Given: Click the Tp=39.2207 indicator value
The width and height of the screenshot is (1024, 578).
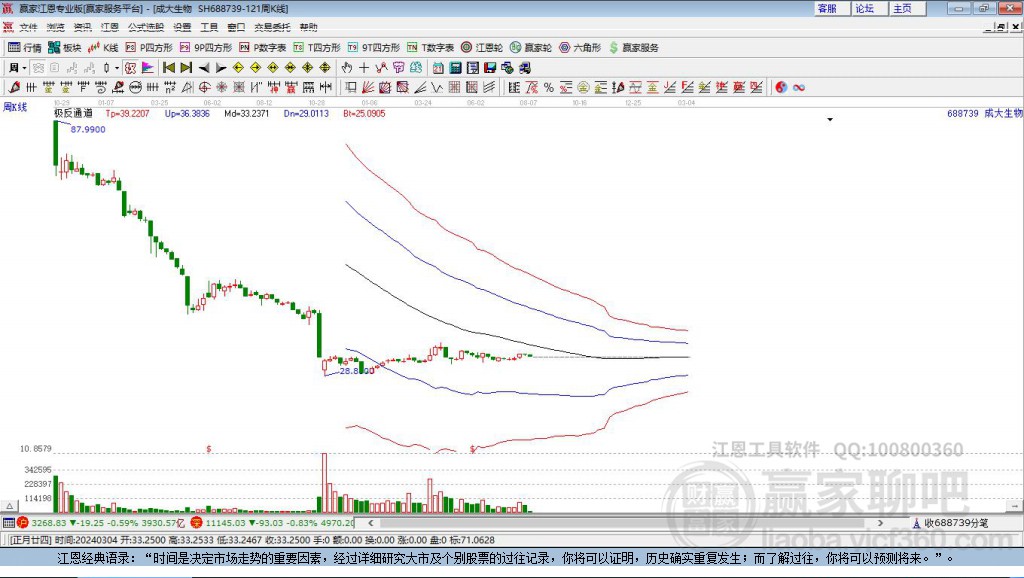Looking at the screenshot, I should pos(127,113).
